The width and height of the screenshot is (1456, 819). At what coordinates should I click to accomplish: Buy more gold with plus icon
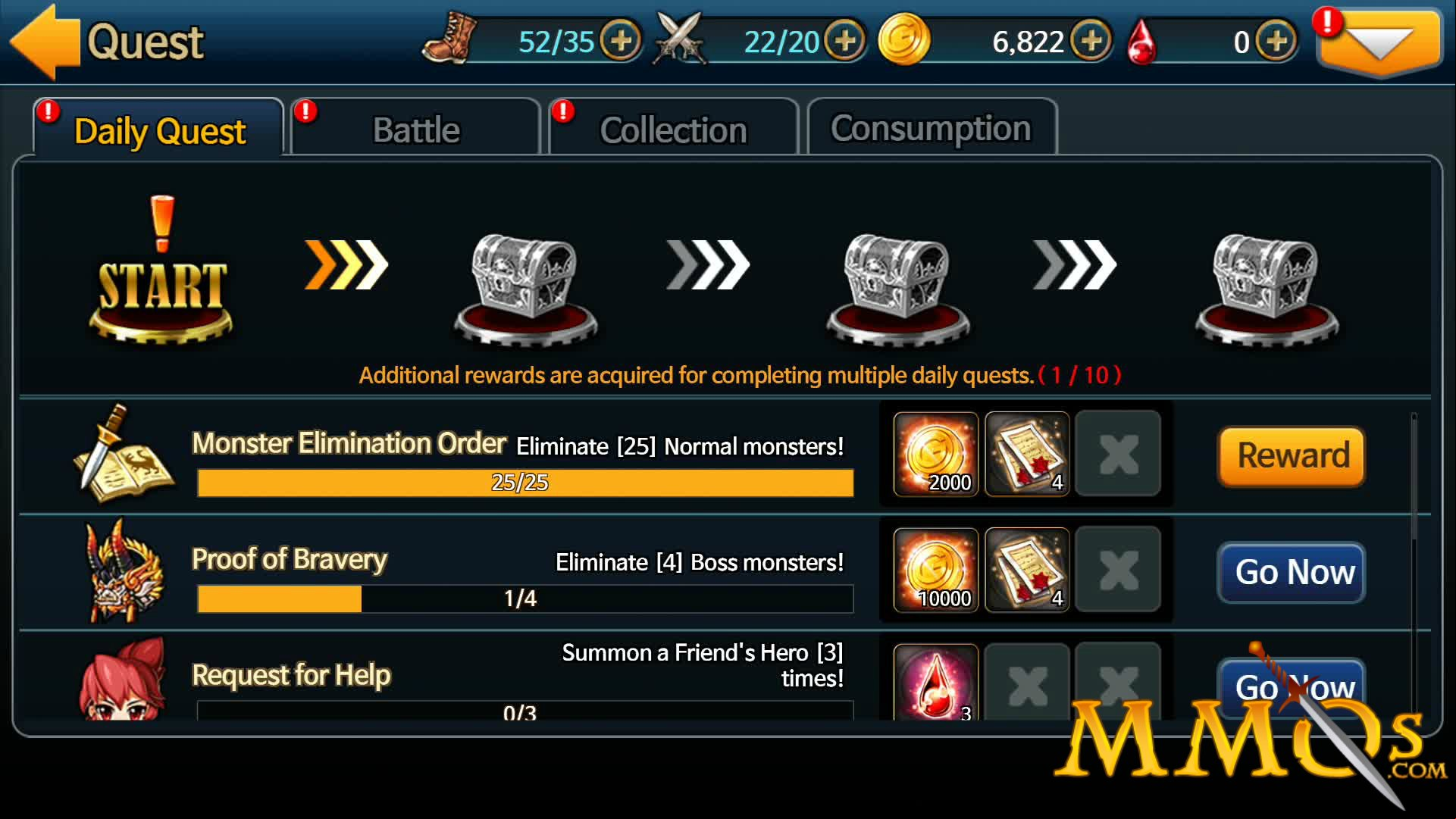[x=1091, y=40]
